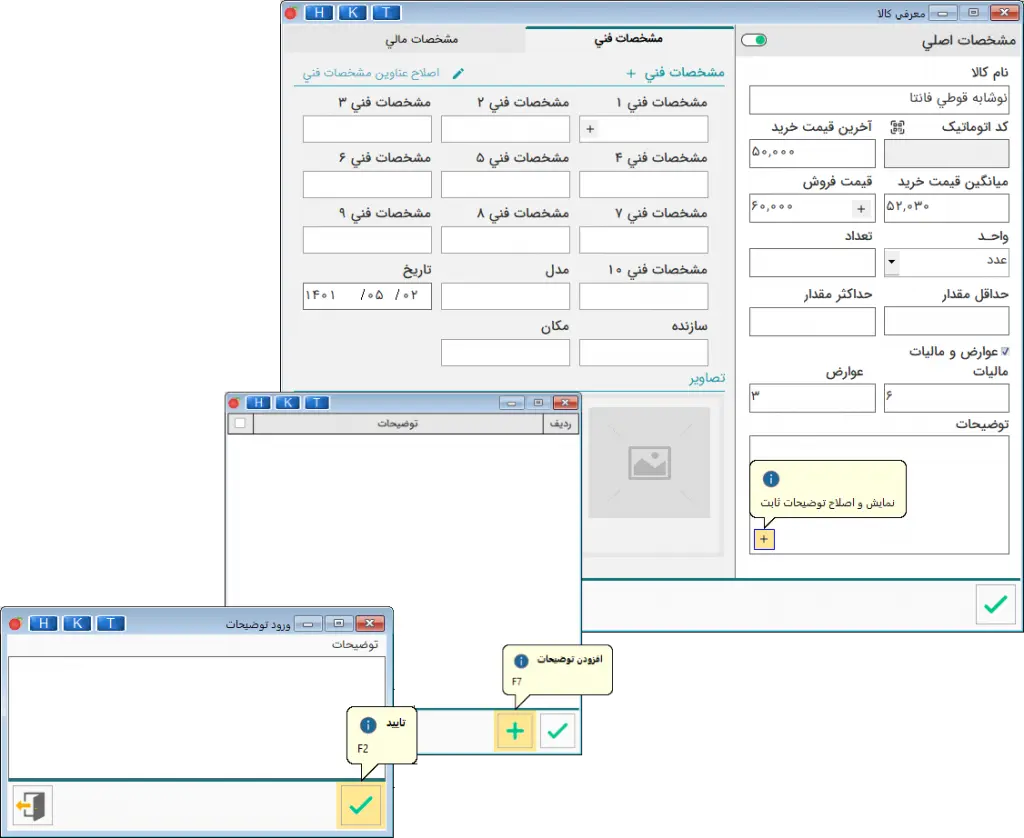Click the plus button under توضیحات box
The image size is (1024, 838).
click(x=764, y=539)
